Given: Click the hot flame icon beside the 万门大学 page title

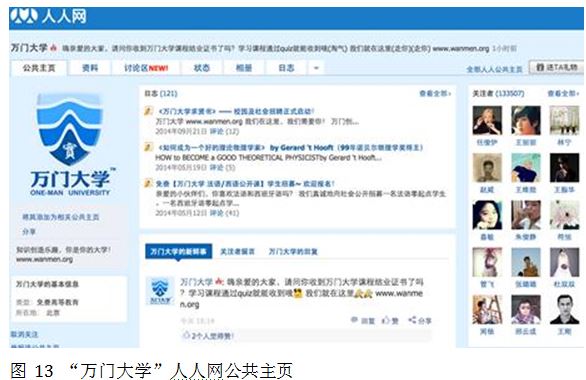Looking at the screenshot, I should 53,48.
